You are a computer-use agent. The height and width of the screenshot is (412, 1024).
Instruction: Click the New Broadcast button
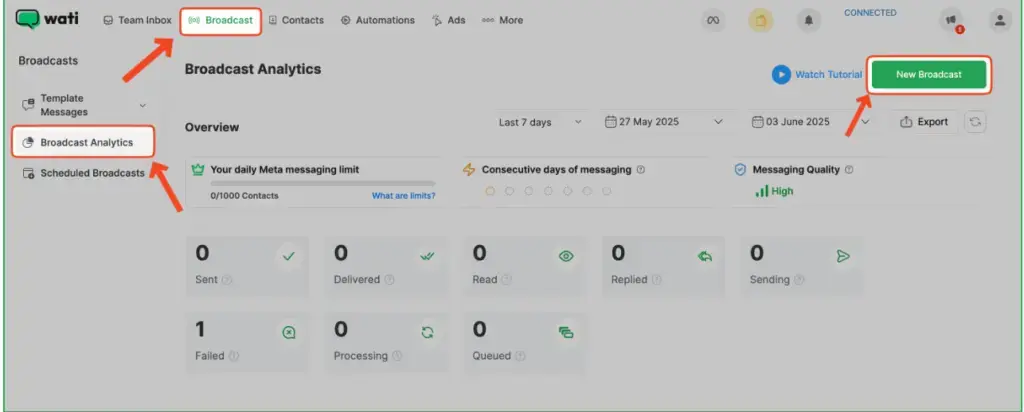tap(929, 74)
